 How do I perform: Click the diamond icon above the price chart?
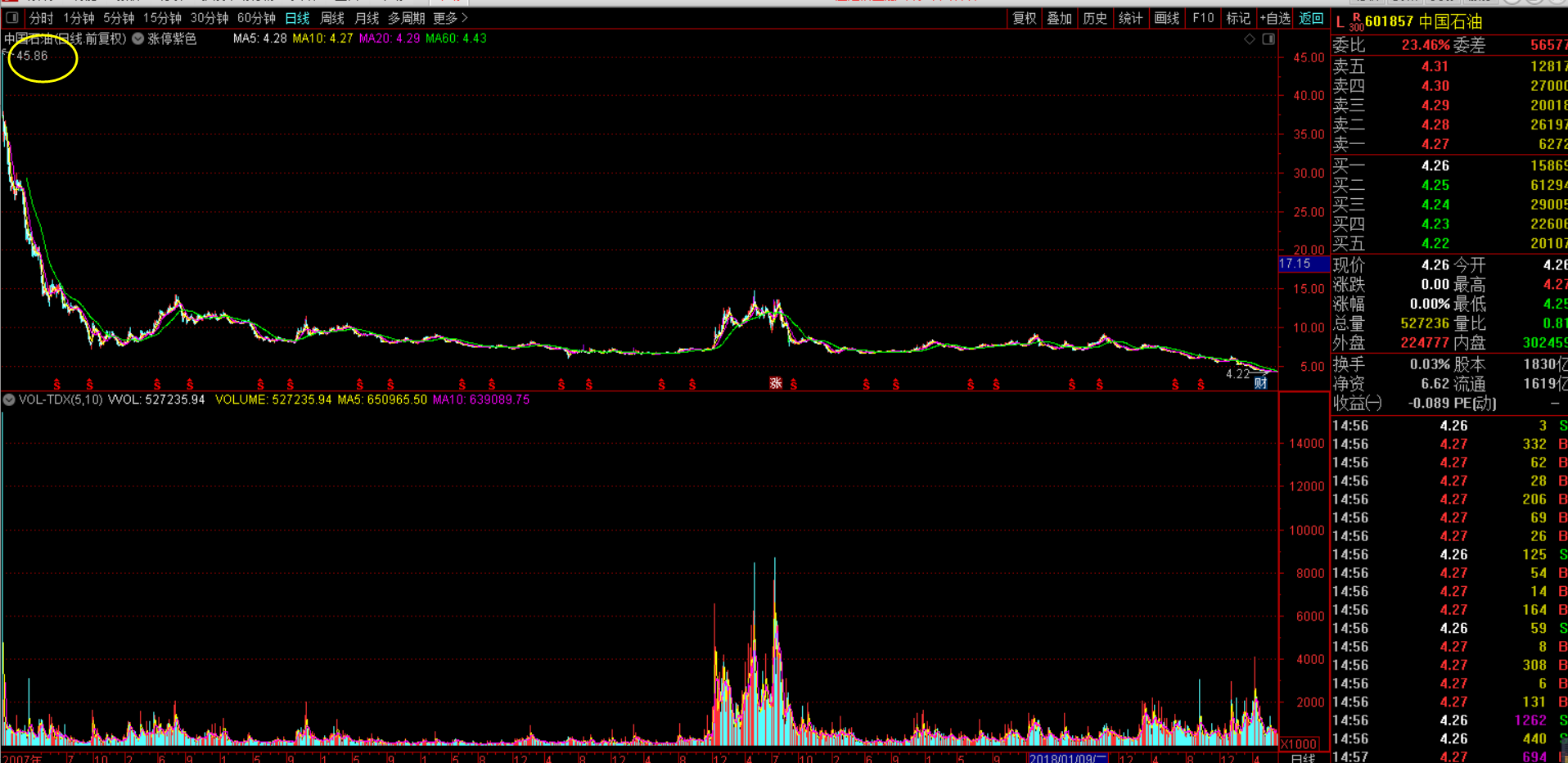pos(1250,39)
